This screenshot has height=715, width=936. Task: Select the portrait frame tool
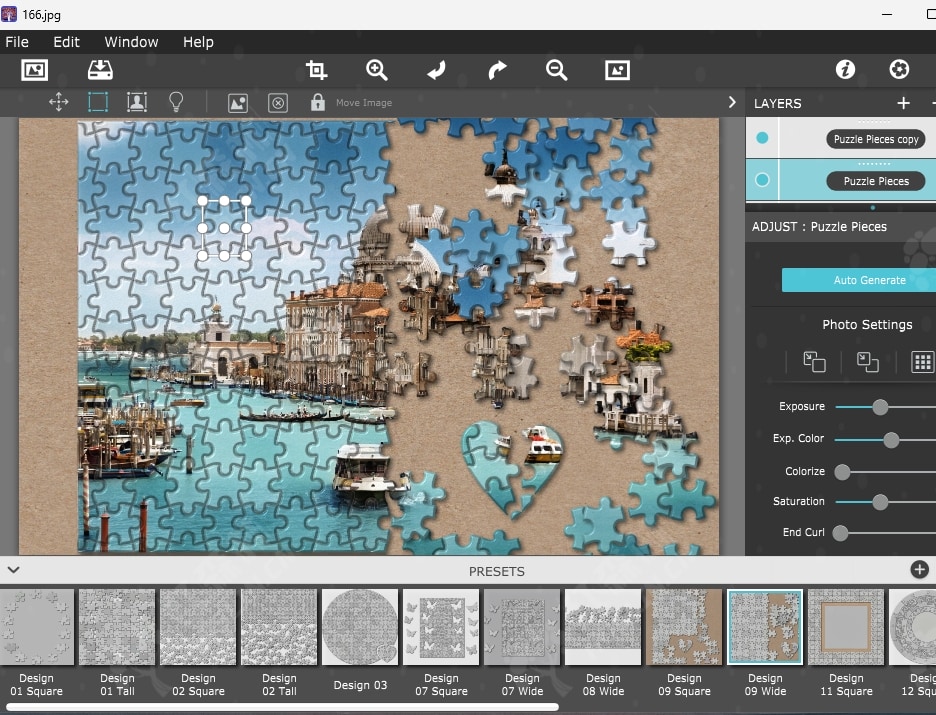point(137,102)
